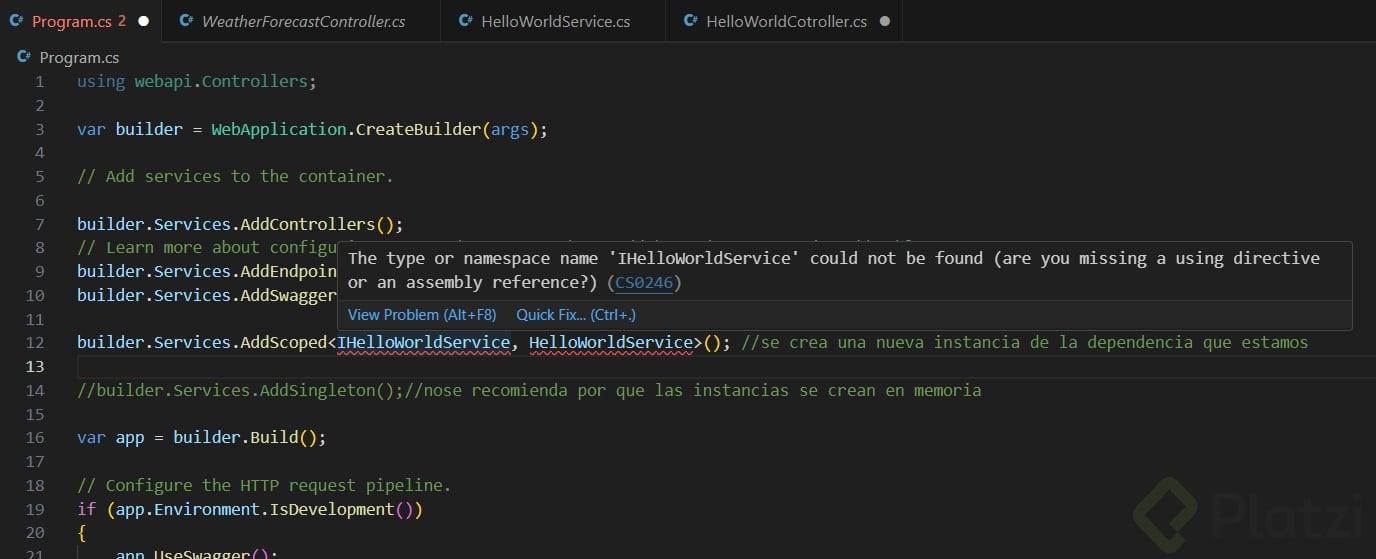Click webapi.Controllers in the using statement

pos(221,82)
